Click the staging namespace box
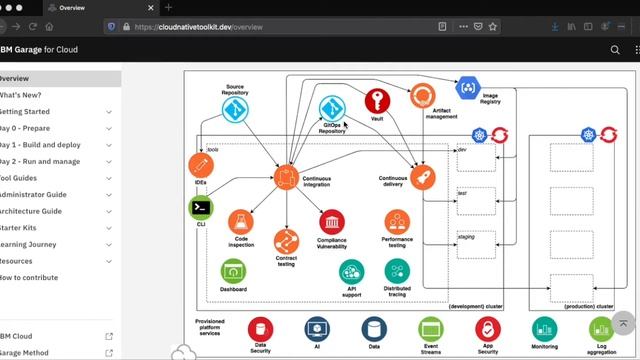The width and height of the screenshot is (640, 360). coord(476,244)
